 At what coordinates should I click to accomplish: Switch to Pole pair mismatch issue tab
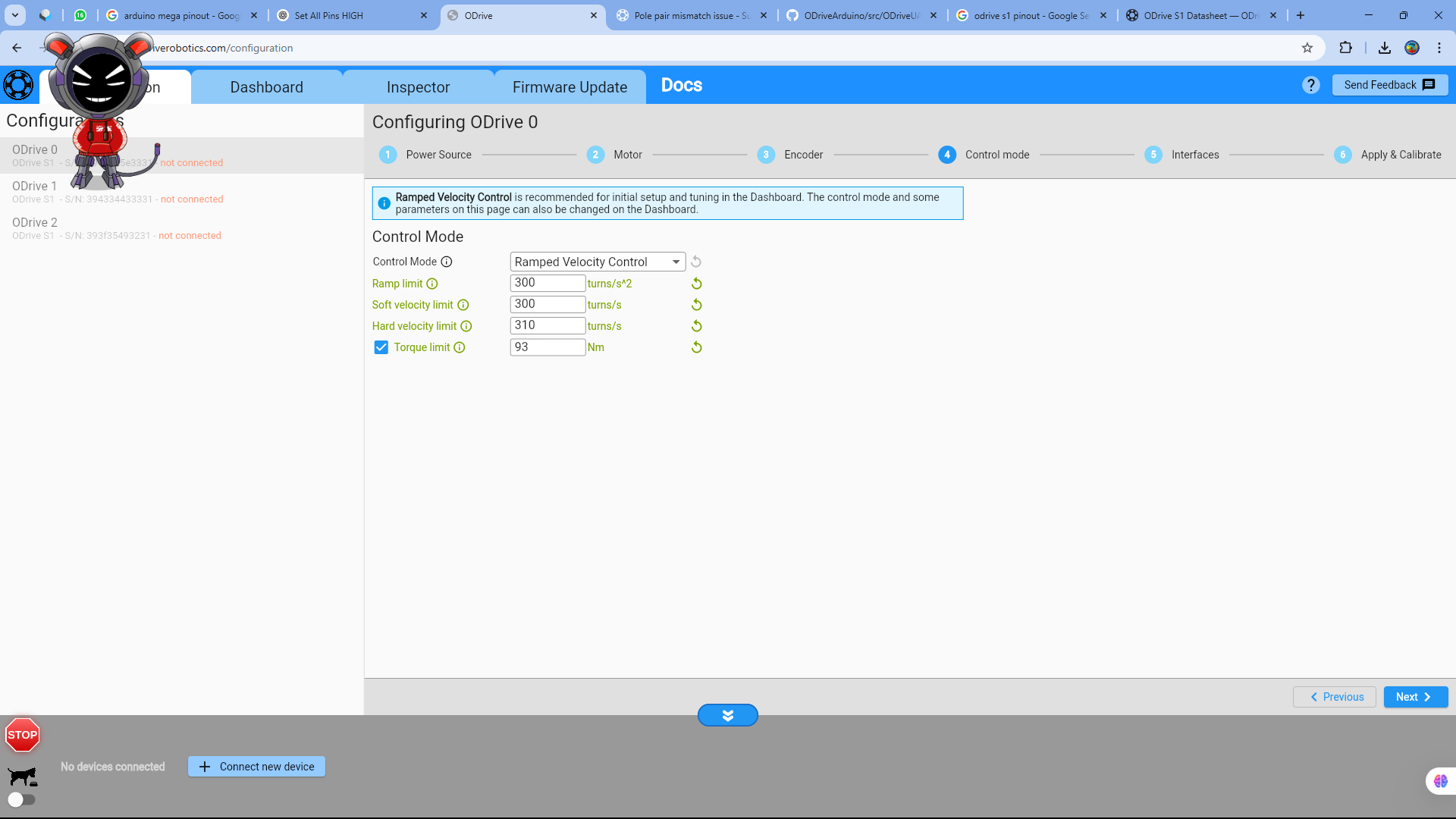(692, 15)
